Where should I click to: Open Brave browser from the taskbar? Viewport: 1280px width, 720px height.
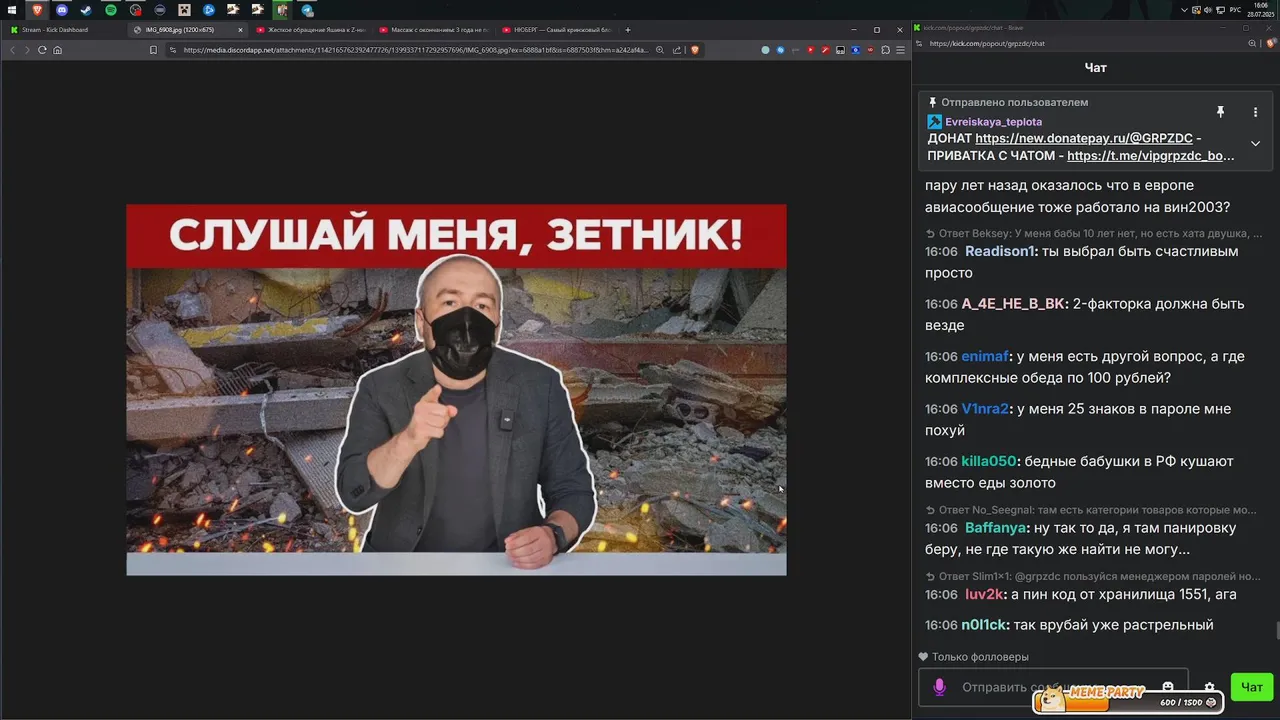pos(37,10)
